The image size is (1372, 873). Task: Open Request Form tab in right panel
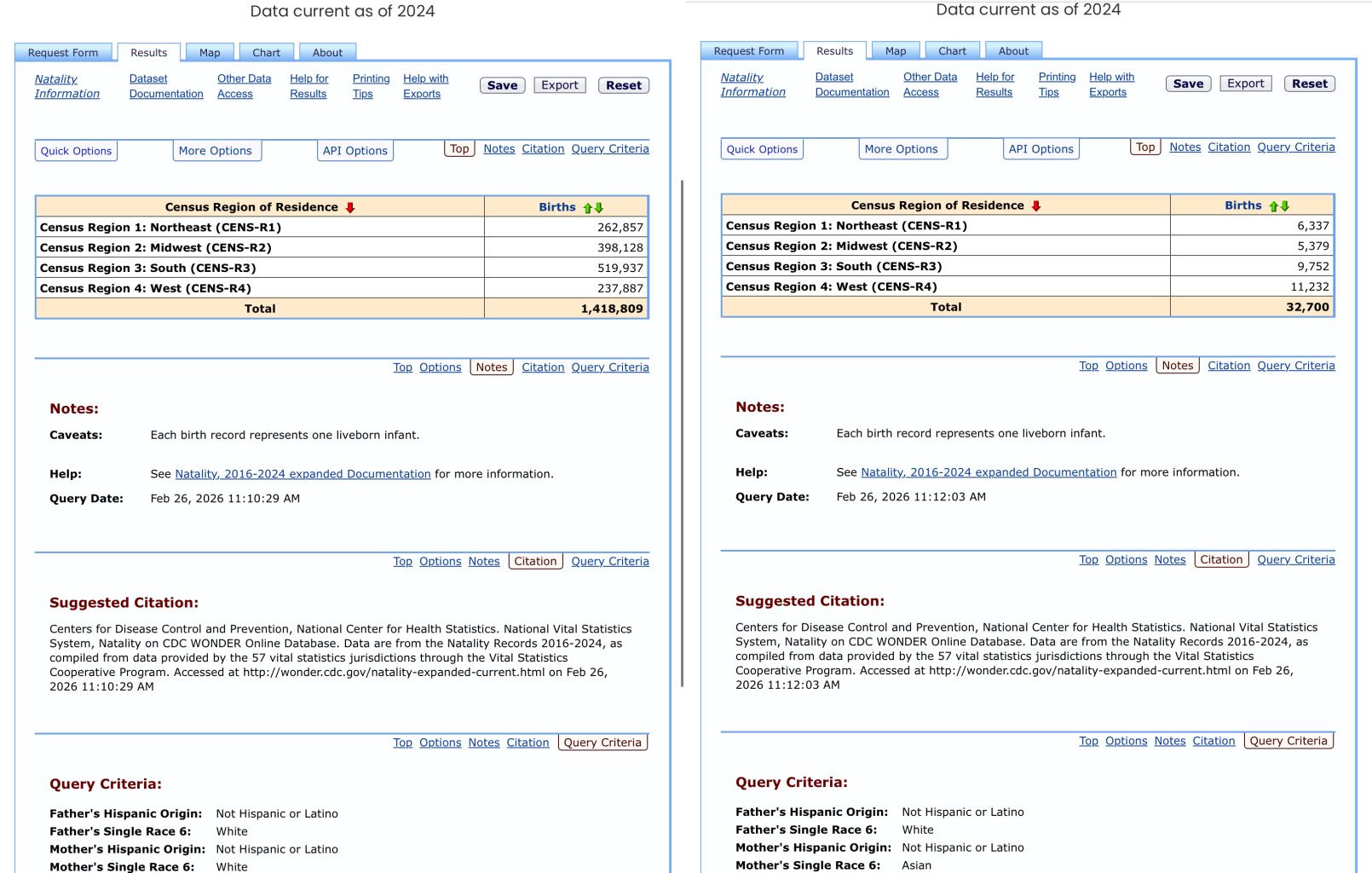(749, 51)
